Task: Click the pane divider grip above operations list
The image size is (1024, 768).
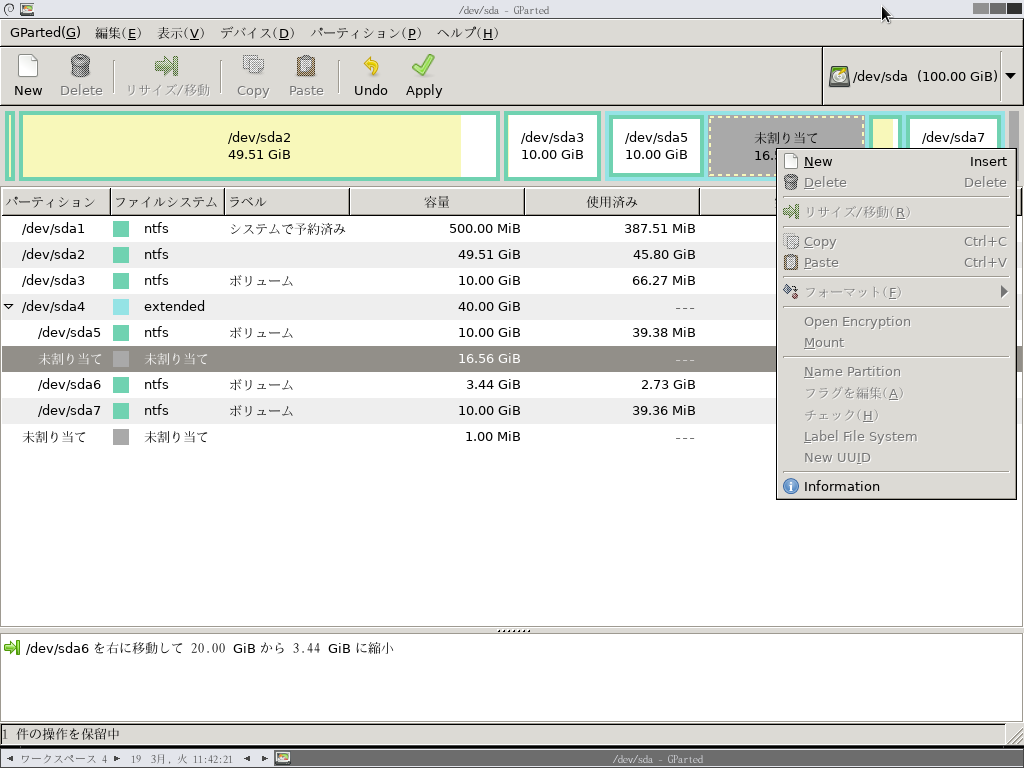Action: (x=513, y=631)
